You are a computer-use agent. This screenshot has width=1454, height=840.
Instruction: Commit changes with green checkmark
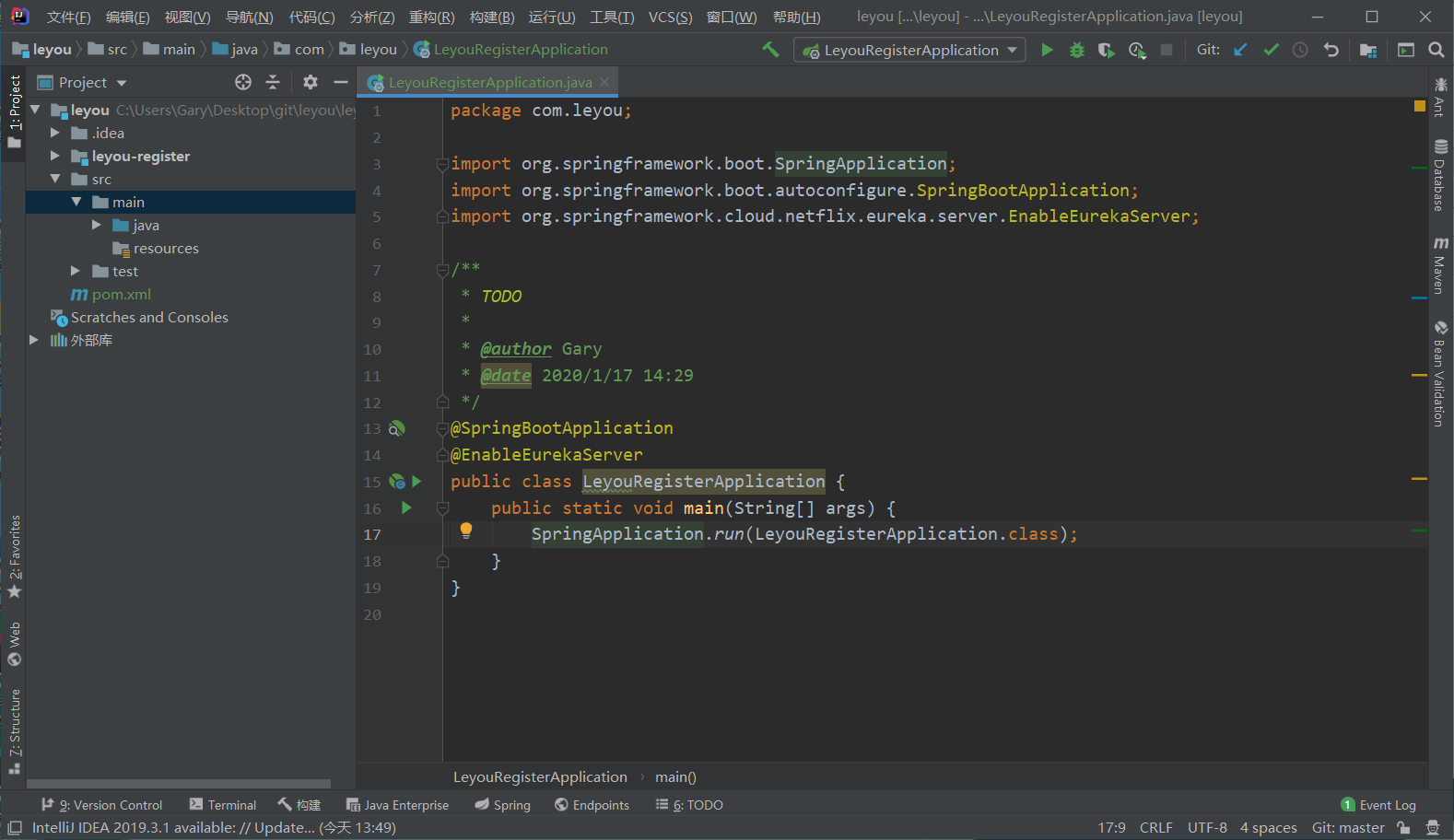(1271, 50)
